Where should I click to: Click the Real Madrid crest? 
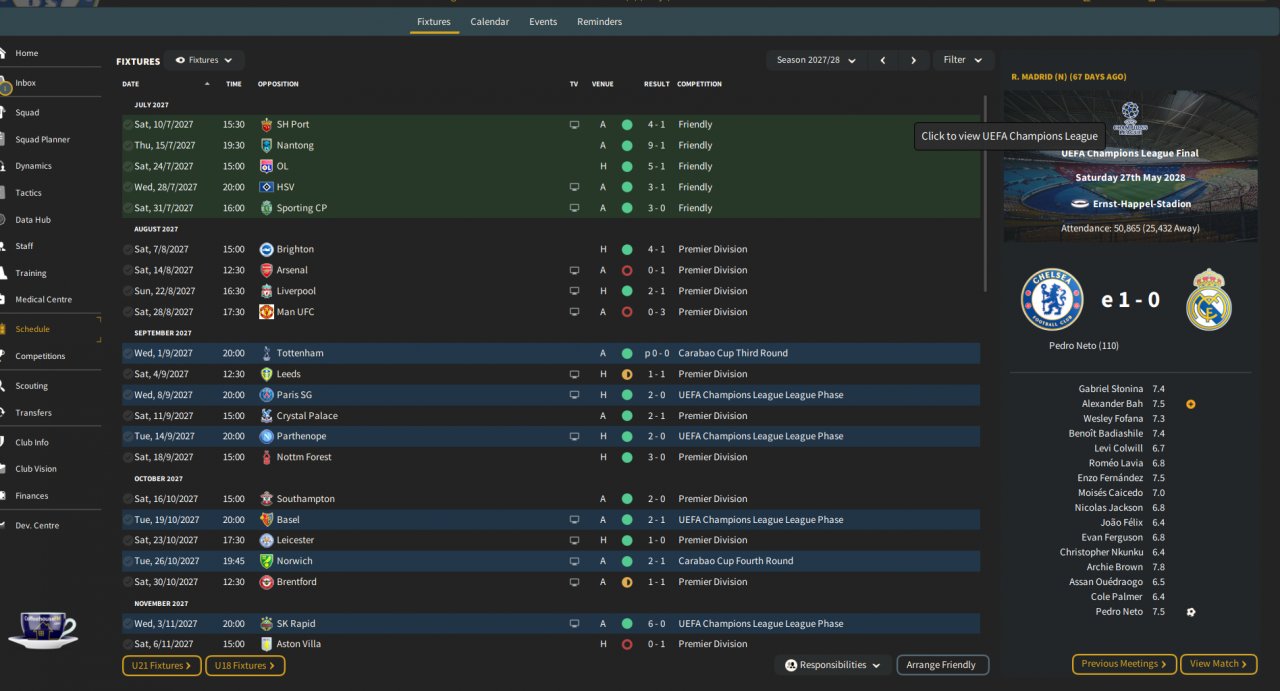click(x=1208, y=299)
